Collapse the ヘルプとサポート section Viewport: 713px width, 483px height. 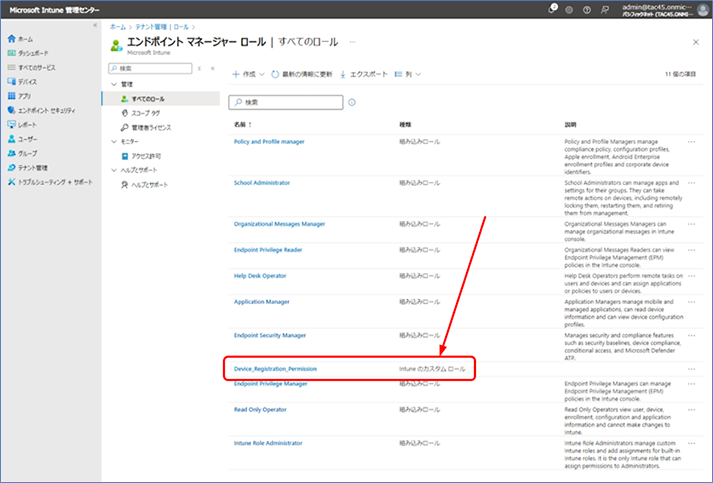(x=114, y=170)
